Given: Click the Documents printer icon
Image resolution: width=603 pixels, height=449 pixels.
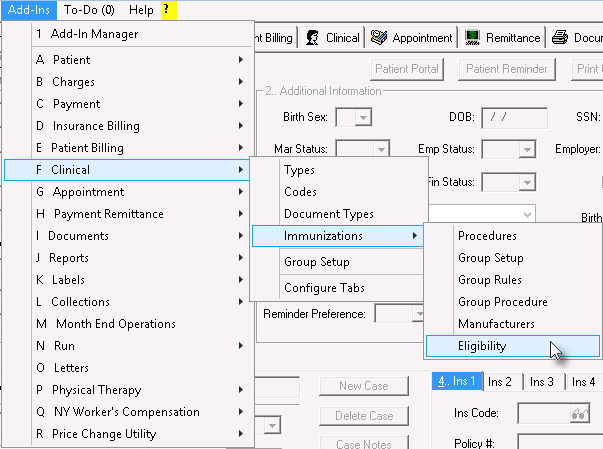Looking at the screenshot, I should 560,37.
